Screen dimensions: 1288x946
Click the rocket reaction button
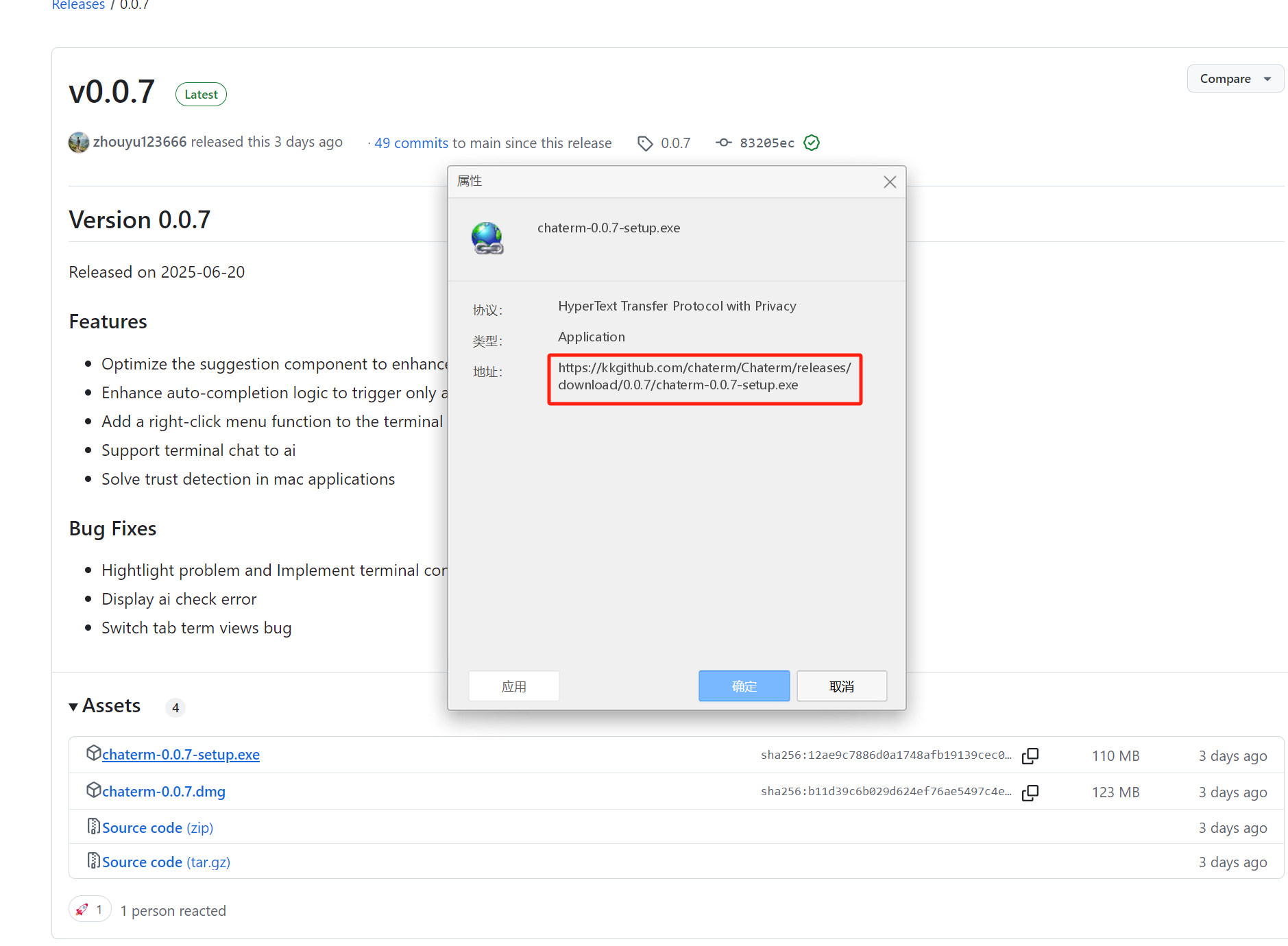point(90,910)
